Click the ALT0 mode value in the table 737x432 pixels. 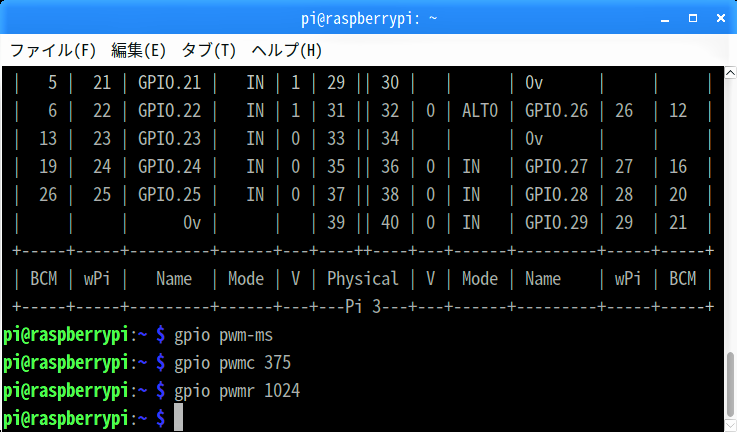click(x=479, y=111)
